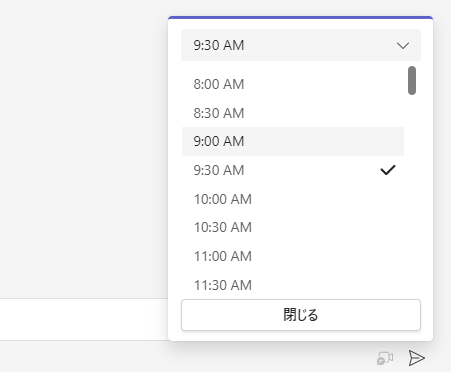Click the send message arrow icon
The image size is (451, 372).
coord(416,358)
